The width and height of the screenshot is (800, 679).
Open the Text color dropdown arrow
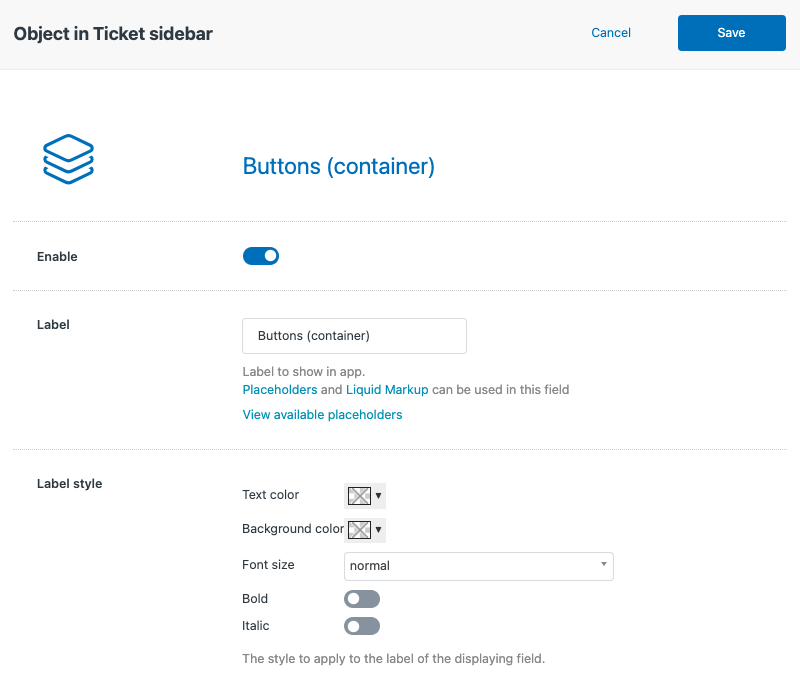tap(379, 495)
